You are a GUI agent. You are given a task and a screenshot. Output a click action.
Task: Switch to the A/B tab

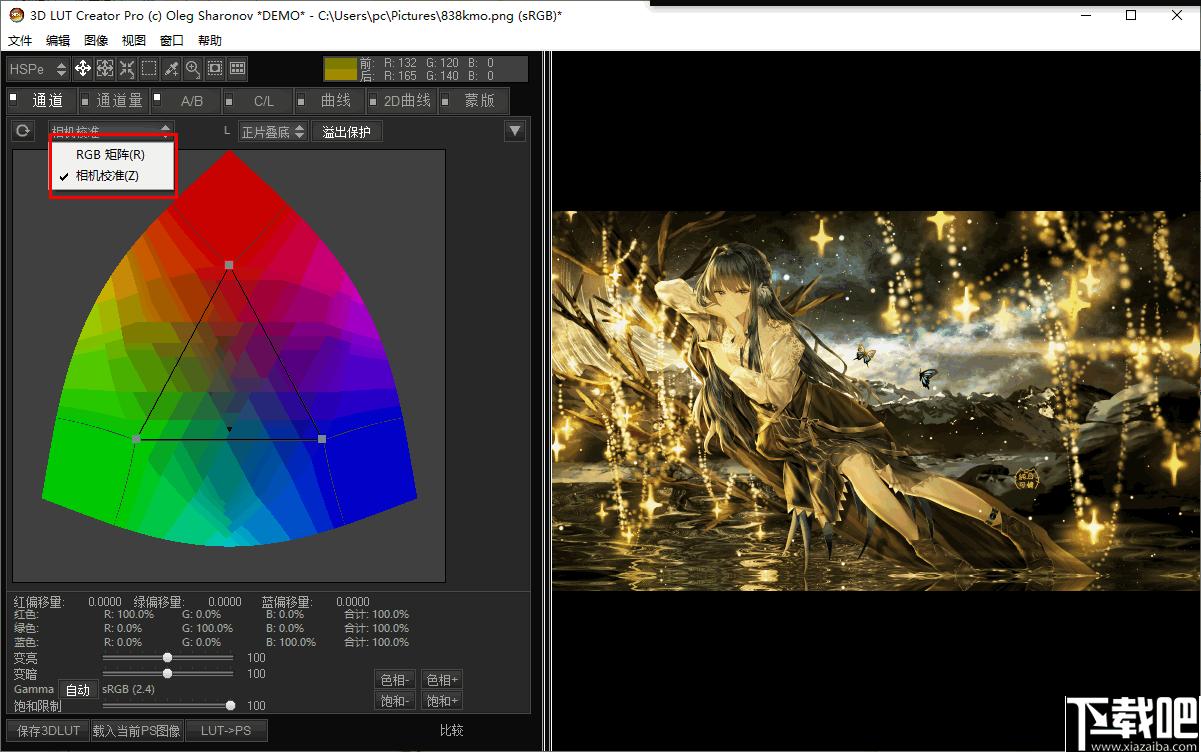[x=187, y=100]
